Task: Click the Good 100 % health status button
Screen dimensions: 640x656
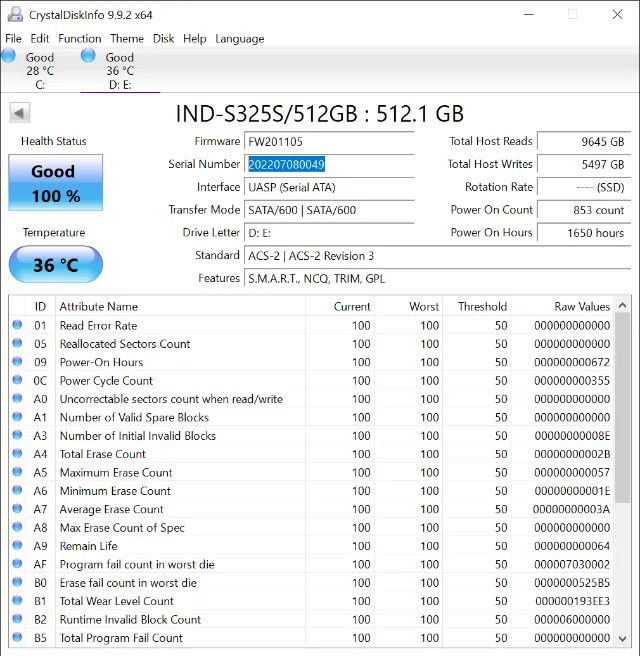Action: click(x=56, y=183)
